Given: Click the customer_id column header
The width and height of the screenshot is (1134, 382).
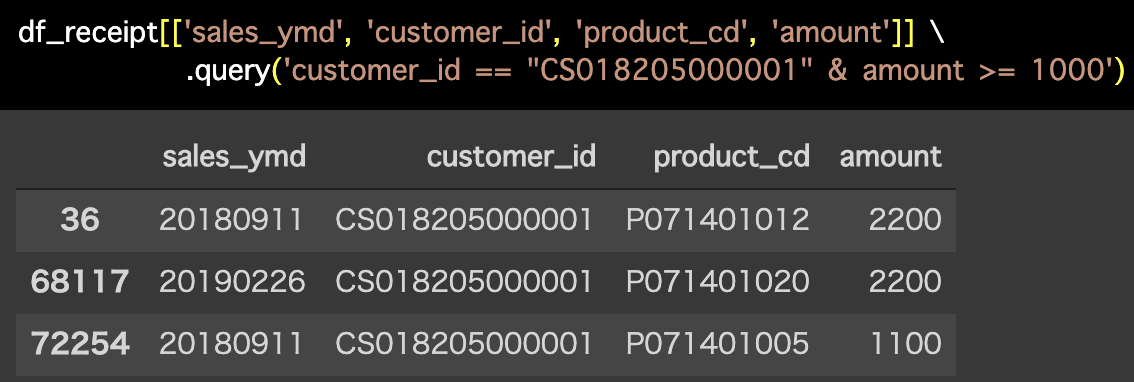Looking at the screenshot, I should click(x=511, y=156).
